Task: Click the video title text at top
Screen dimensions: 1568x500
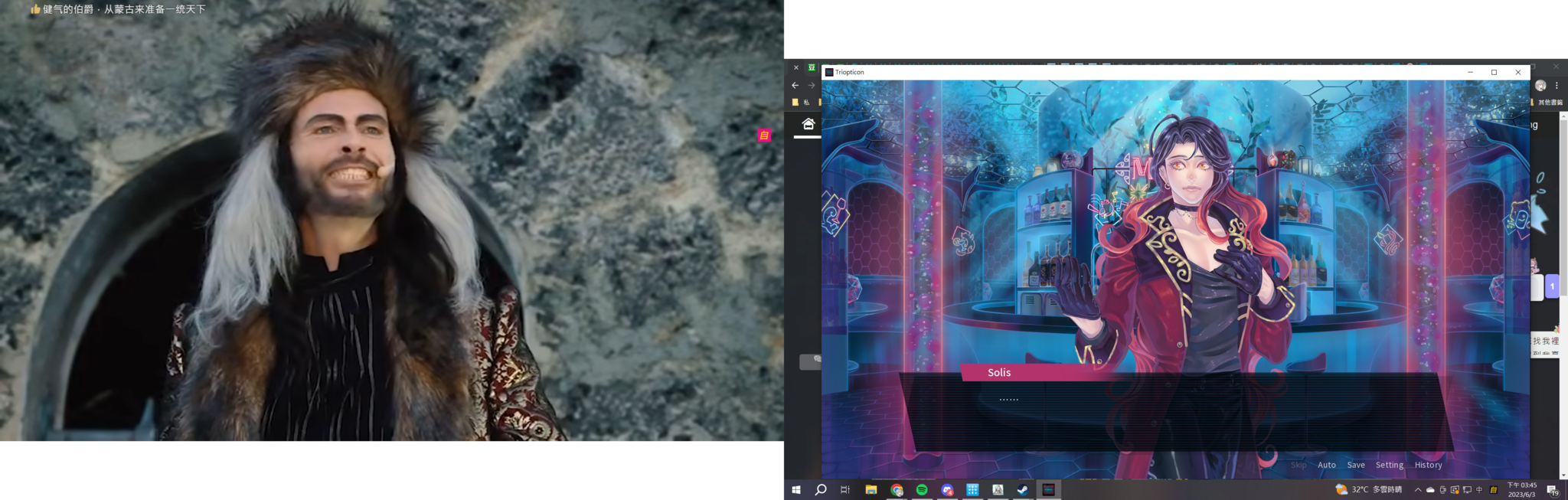Action: pos(124,9)
